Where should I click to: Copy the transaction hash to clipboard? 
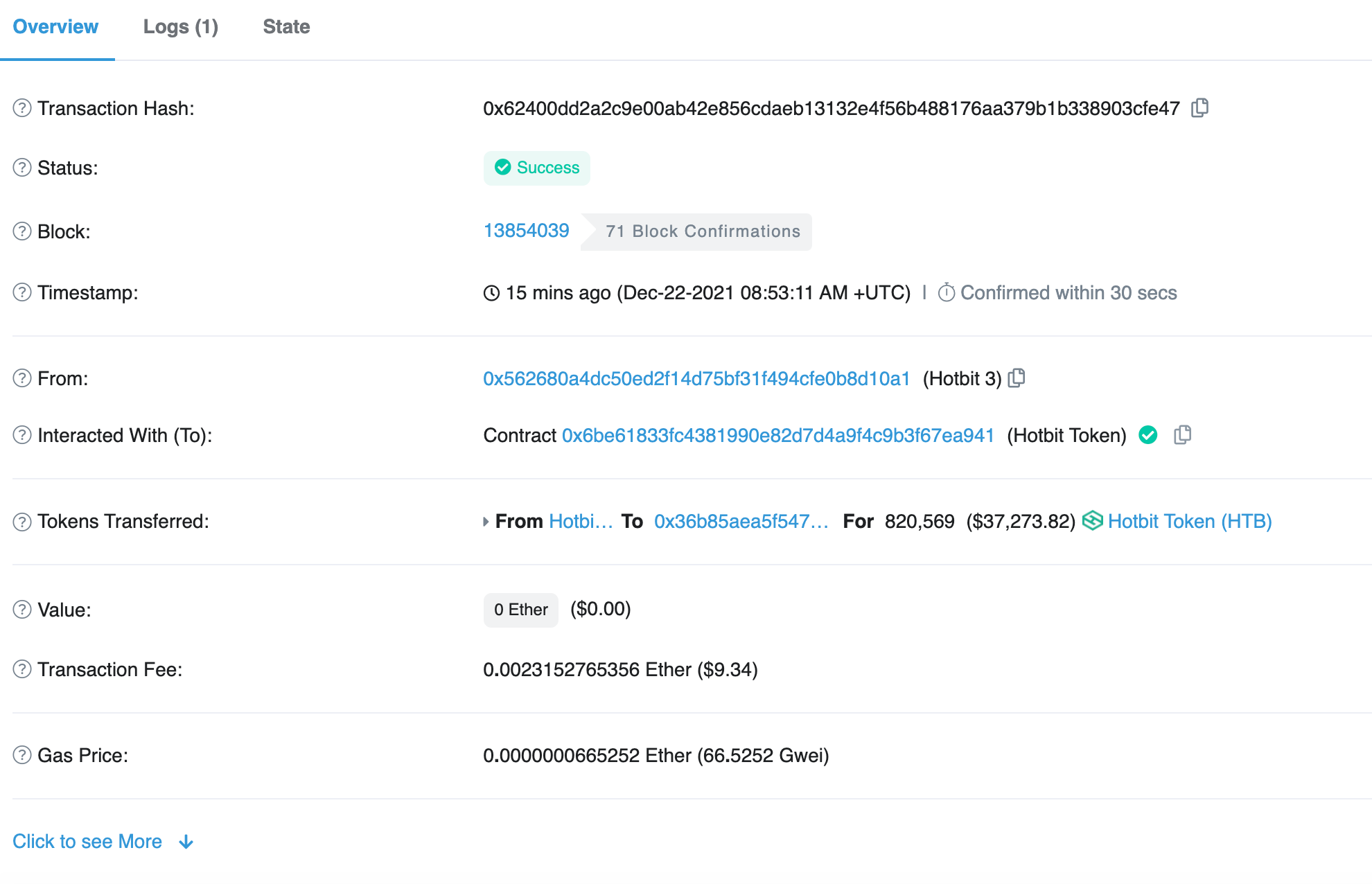click(1199, 108)
